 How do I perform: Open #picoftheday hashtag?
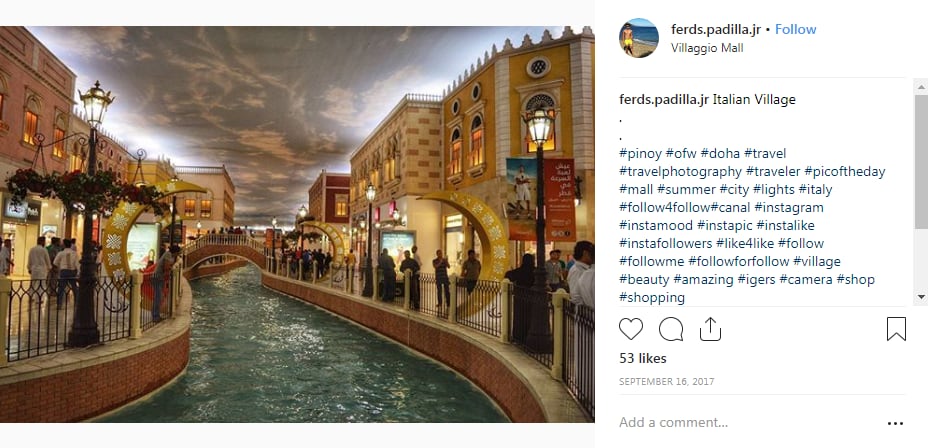point(845,172)
